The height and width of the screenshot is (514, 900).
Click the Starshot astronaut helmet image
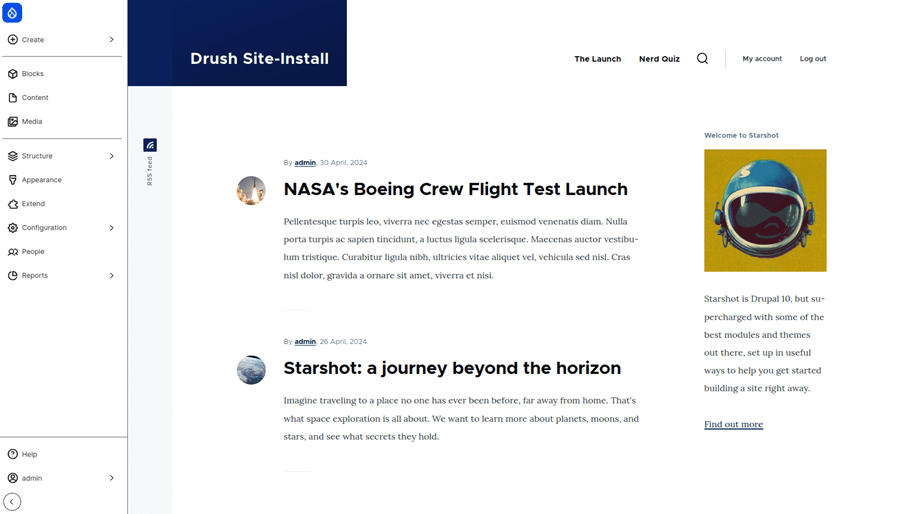[765, 211]
